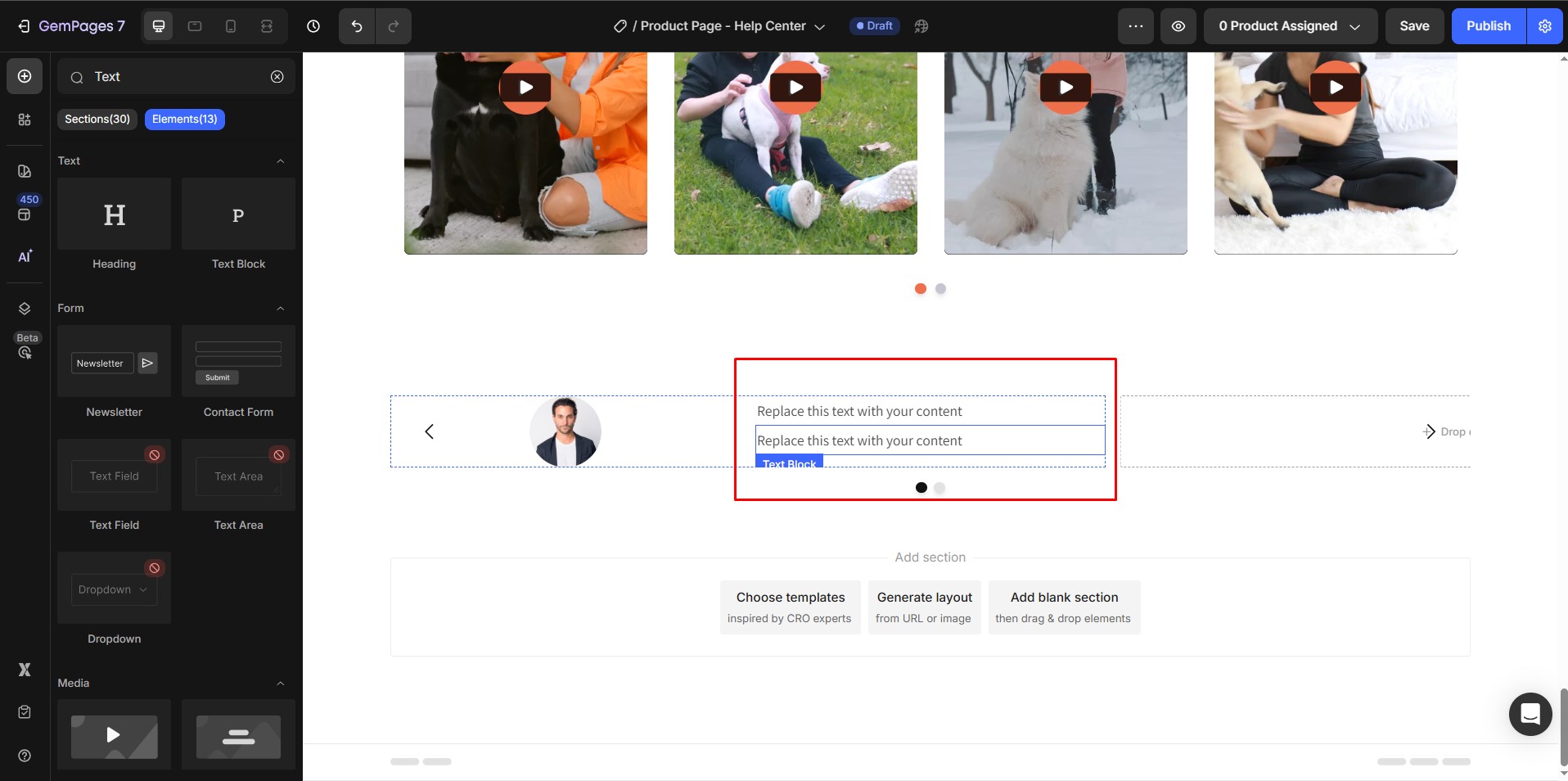
Task: Select the Sections(30) tab
Action: [x=97, y=120]
